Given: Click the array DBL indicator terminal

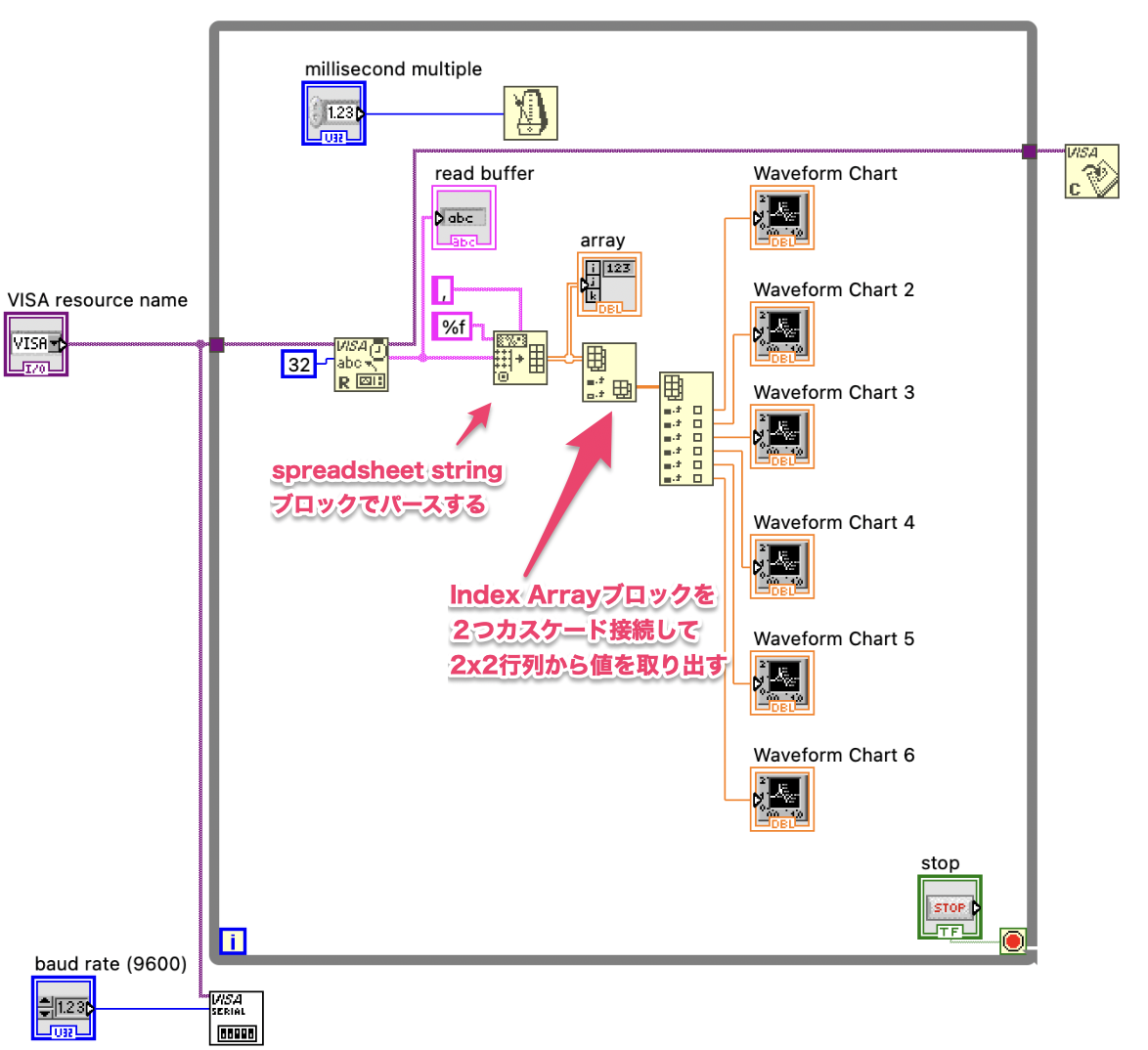Looking at the screenshot, I should [609, 284].
